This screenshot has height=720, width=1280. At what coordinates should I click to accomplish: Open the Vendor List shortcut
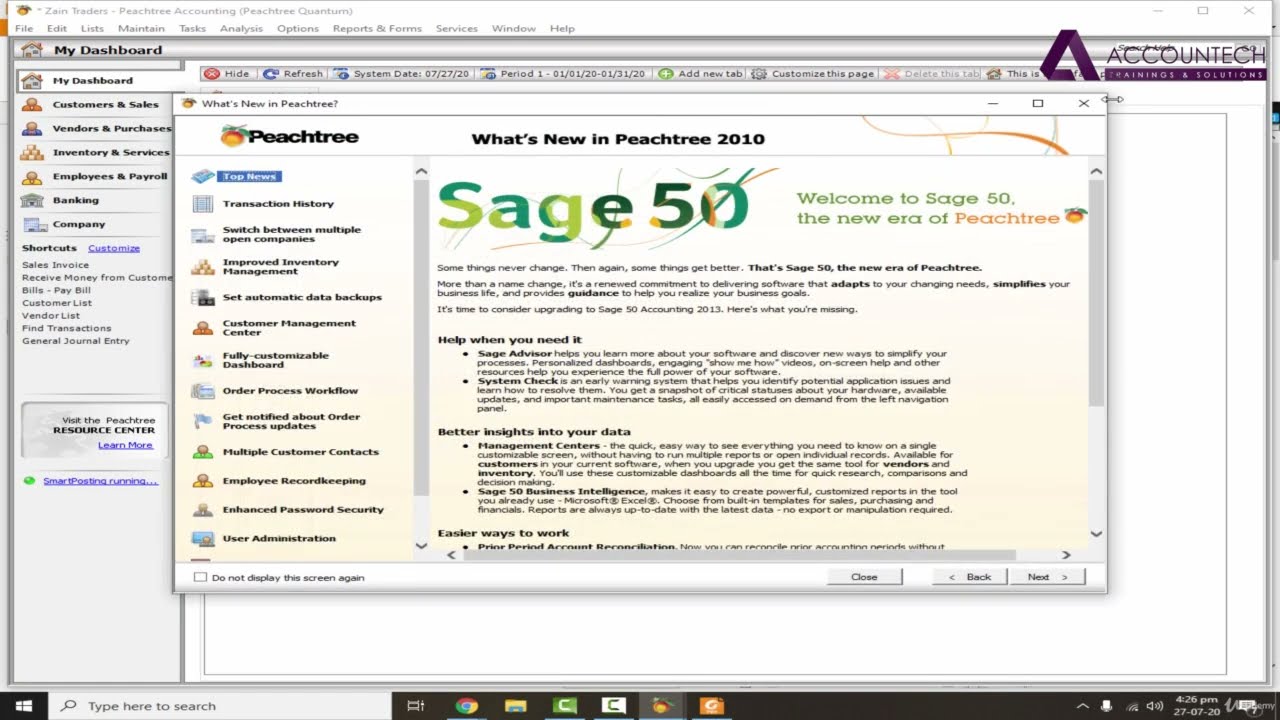(51, 316)
